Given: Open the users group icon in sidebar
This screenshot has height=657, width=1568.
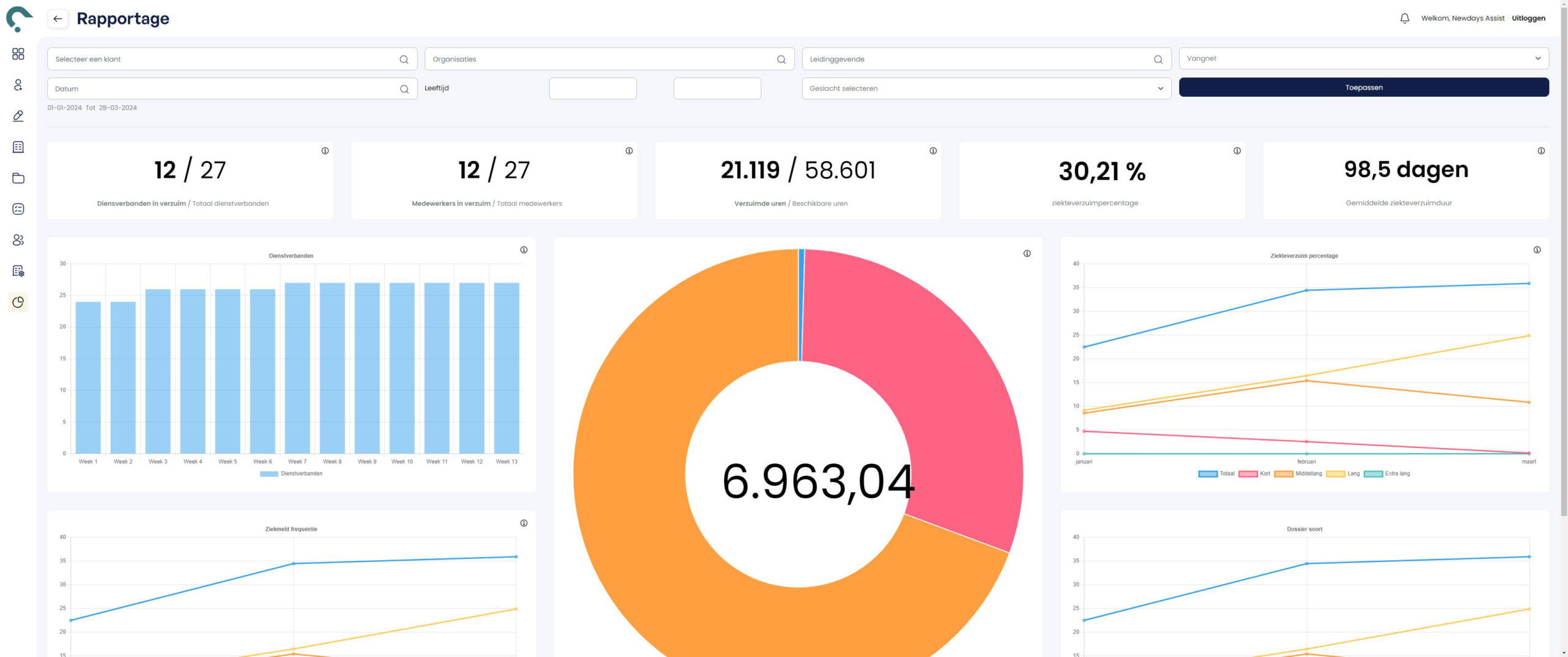Looking at the screenshot, I should 18,240.
